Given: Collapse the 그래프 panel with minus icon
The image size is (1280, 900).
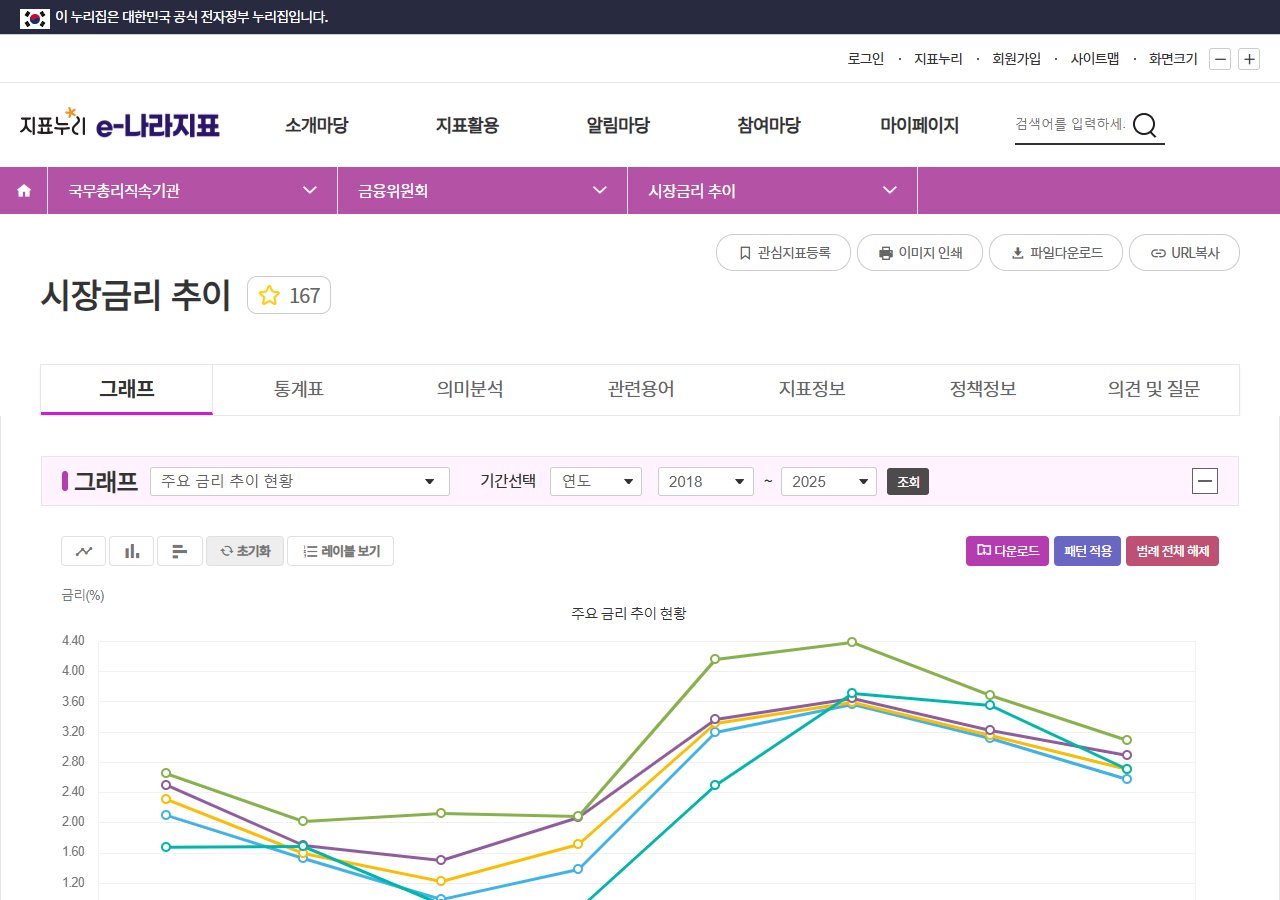Looking at the screenshot, I should [1205, 481].
